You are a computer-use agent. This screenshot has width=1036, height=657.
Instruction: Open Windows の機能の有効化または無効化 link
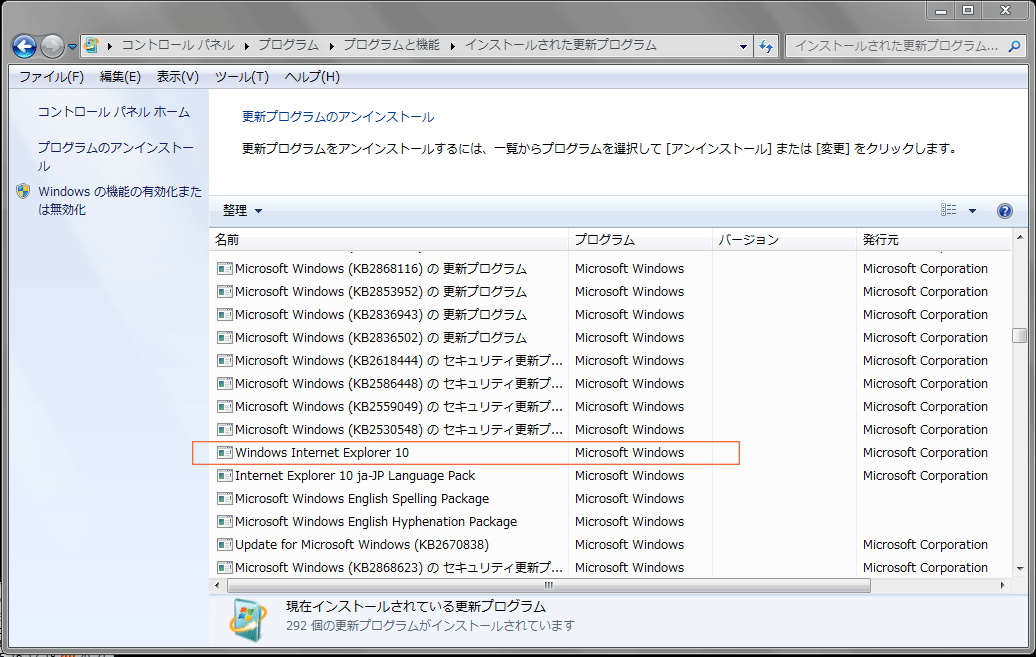click(120, 200)
